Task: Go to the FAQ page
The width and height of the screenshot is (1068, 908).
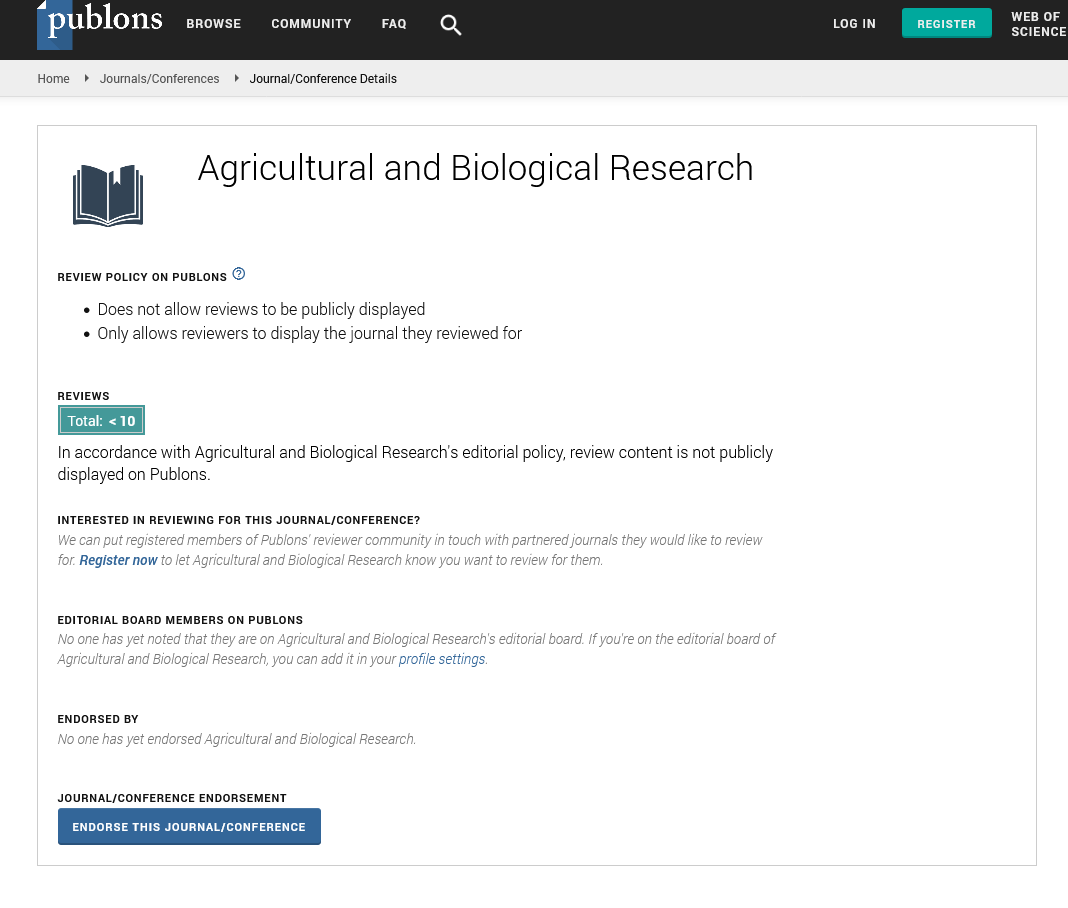Action: [x=394, y=24]
